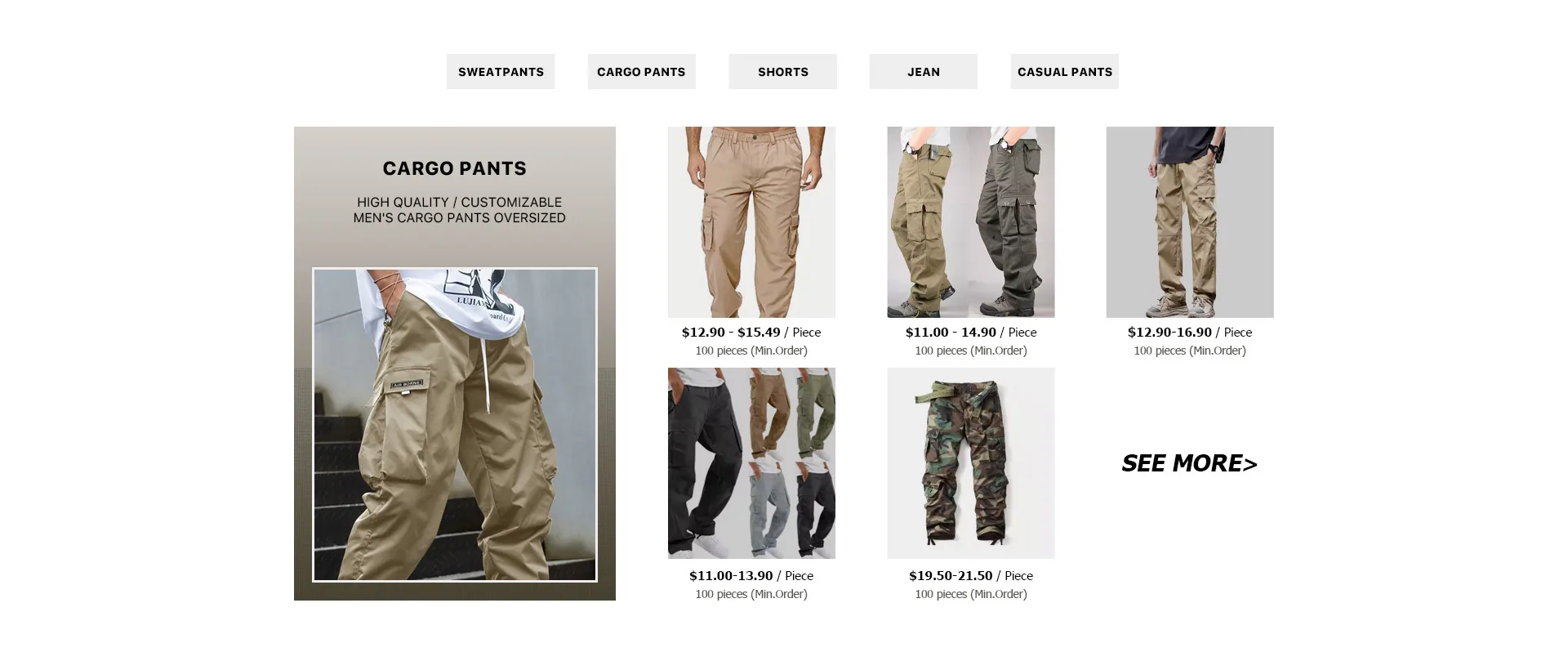
Task: Select the CASUAL PANTS tab
Action: tap(1064, 72)
